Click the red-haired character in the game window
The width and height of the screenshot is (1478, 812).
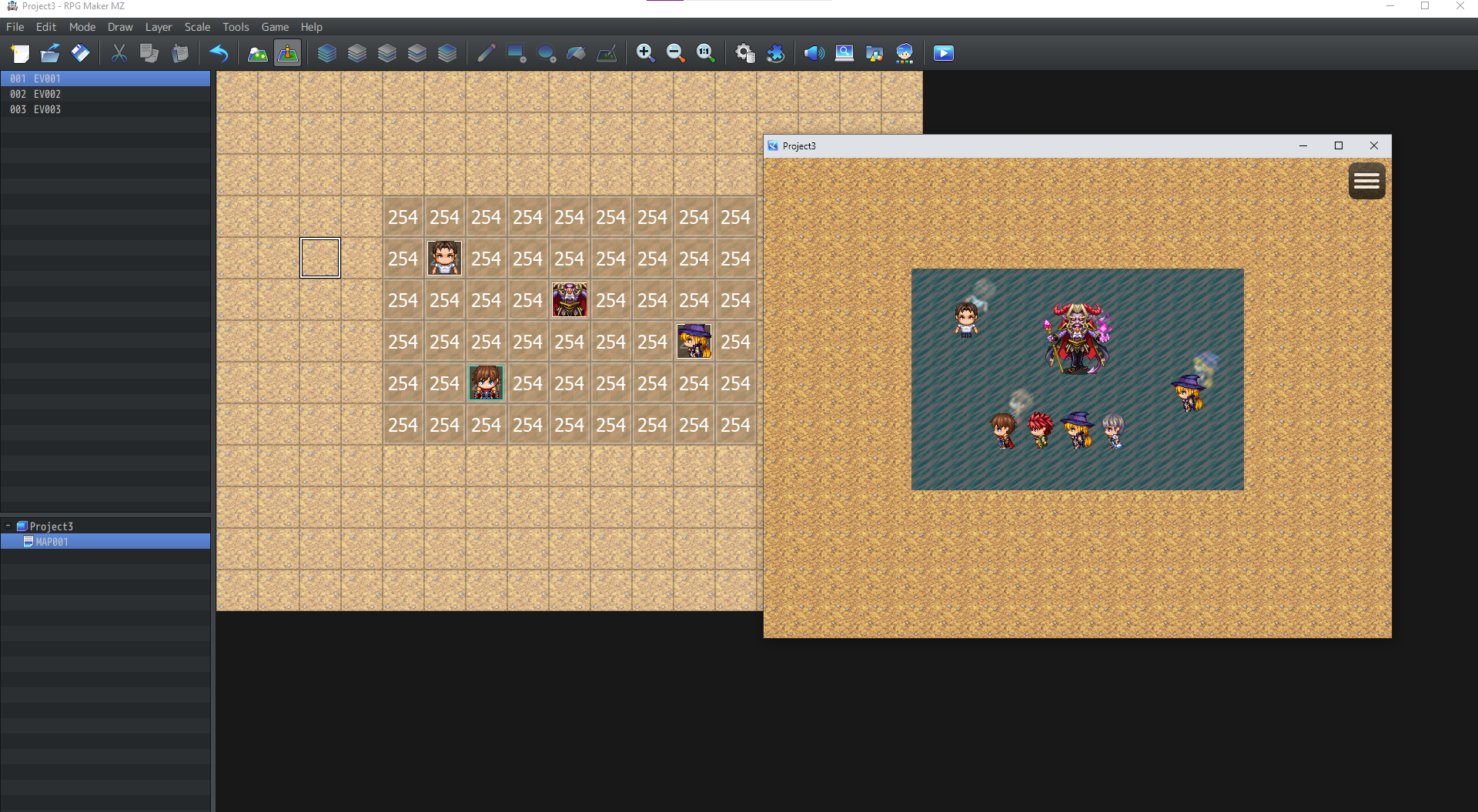coord(1040,429)
